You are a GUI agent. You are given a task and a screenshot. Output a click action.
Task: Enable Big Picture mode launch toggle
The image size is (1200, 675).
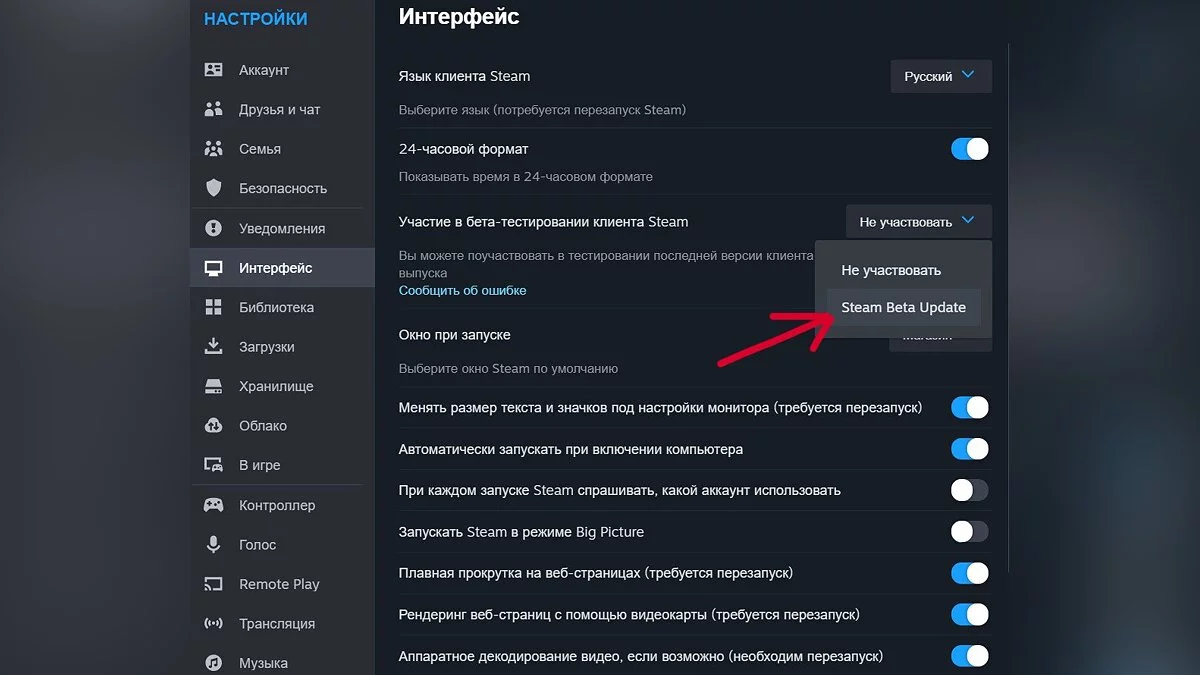[x=969, y=532]
